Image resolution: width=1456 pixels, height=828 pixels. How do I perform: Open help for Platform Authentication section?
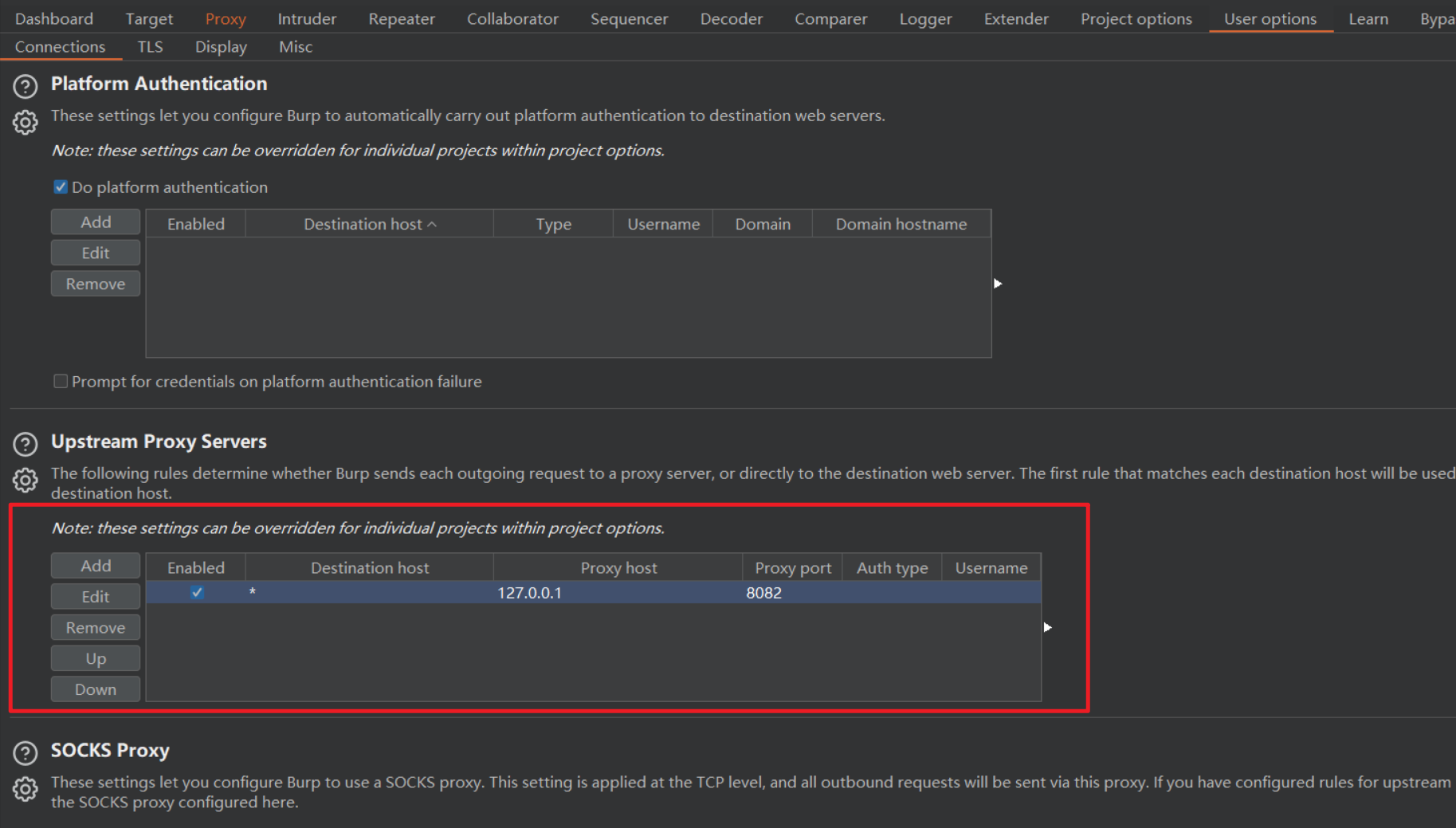pos(26,86)
